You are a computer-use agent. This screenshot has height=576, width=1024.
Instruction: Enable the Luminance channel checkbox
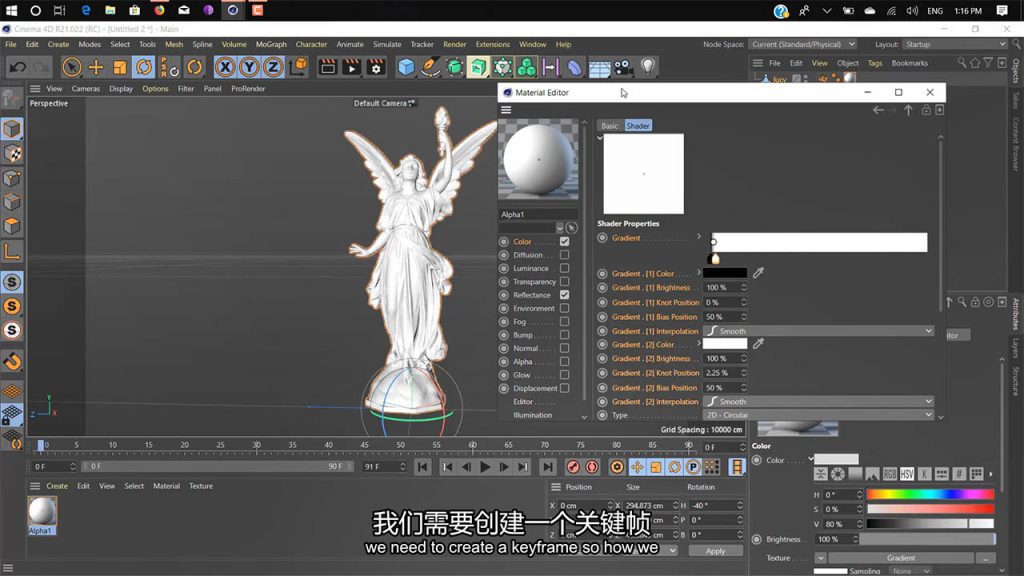click(564, 268)
